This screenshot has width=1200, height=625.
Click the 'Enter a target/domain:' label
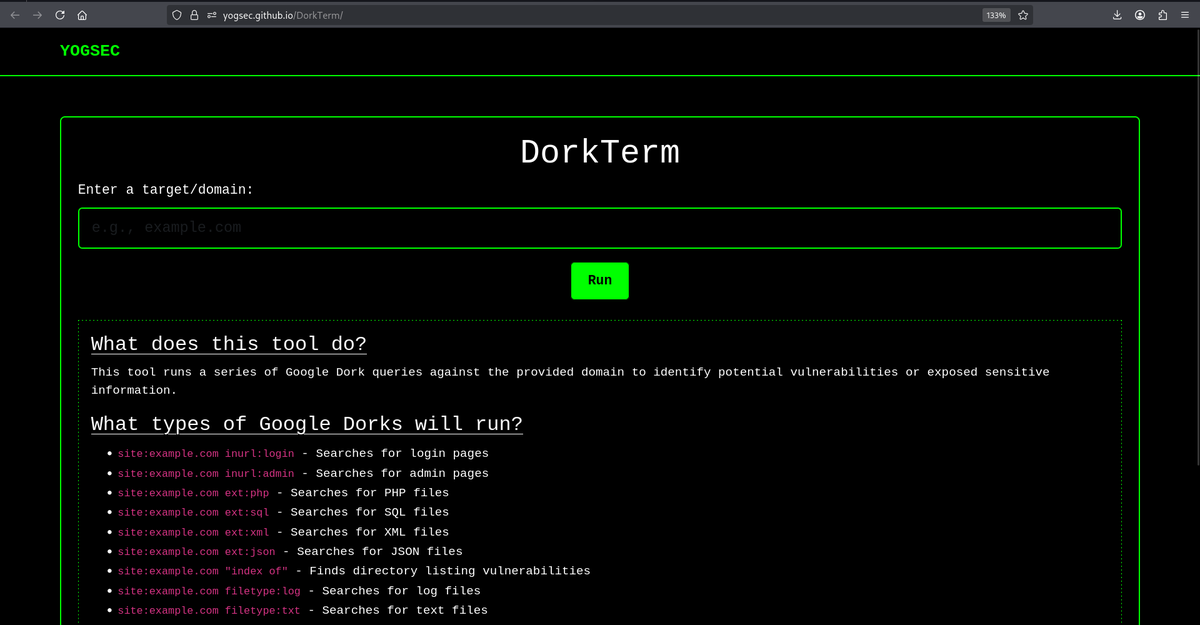(166, 189)
